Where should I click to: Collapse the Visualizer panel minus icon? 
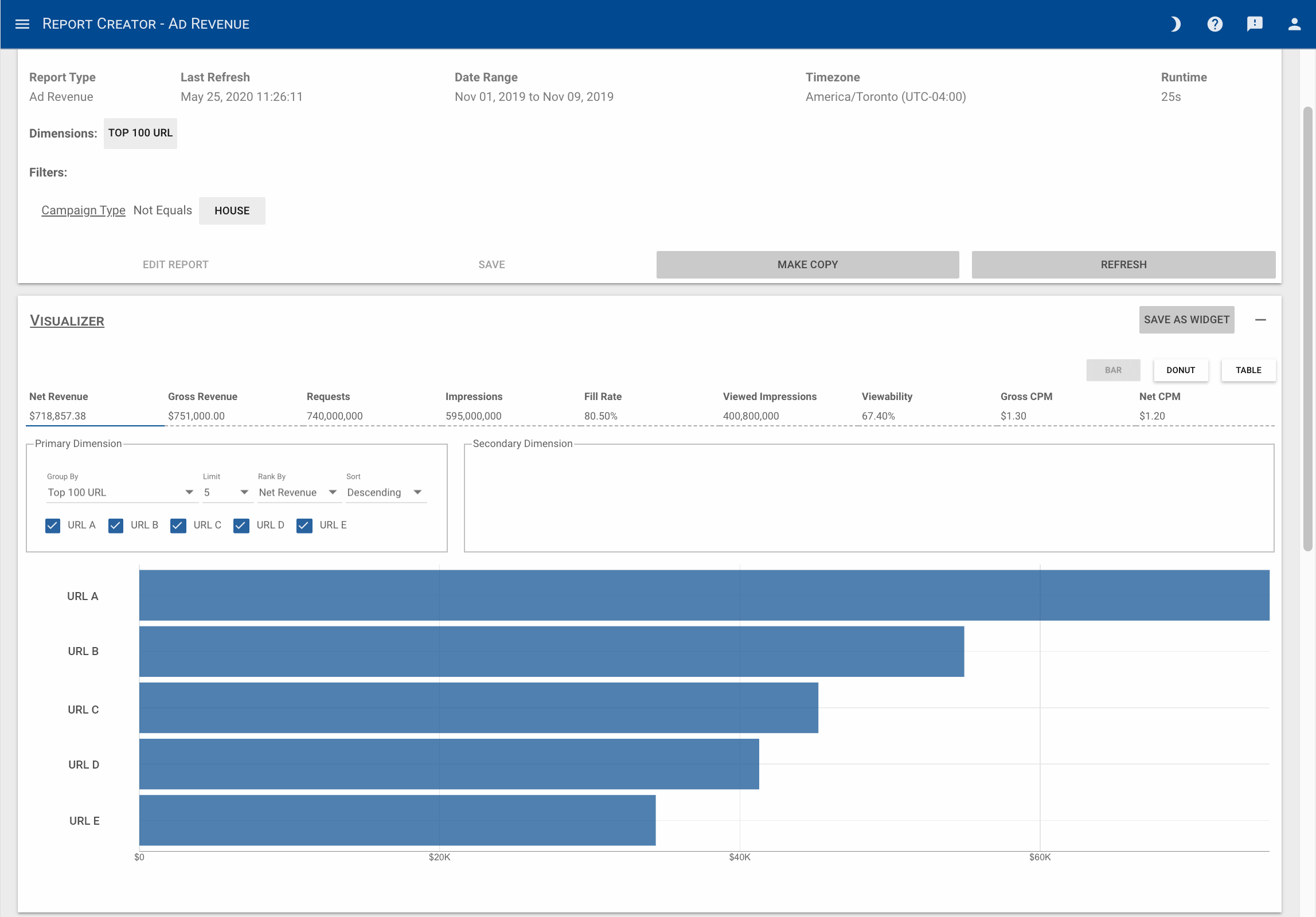1260,320
